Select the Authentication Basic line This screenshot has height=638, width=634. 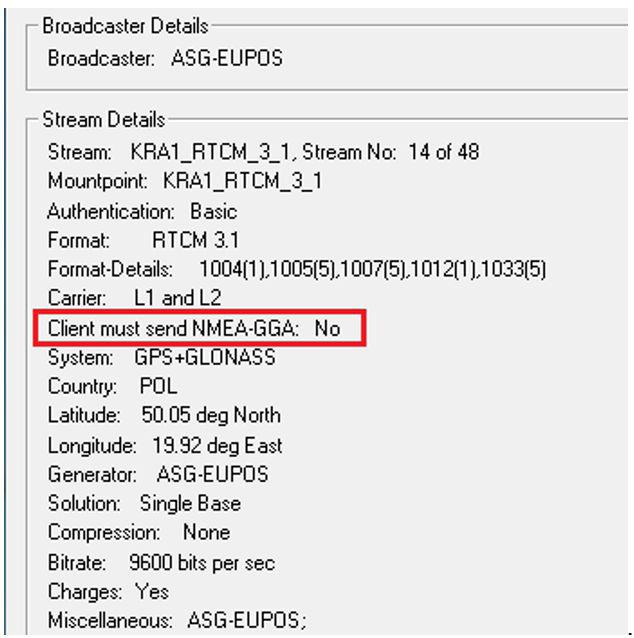point(142,211)
